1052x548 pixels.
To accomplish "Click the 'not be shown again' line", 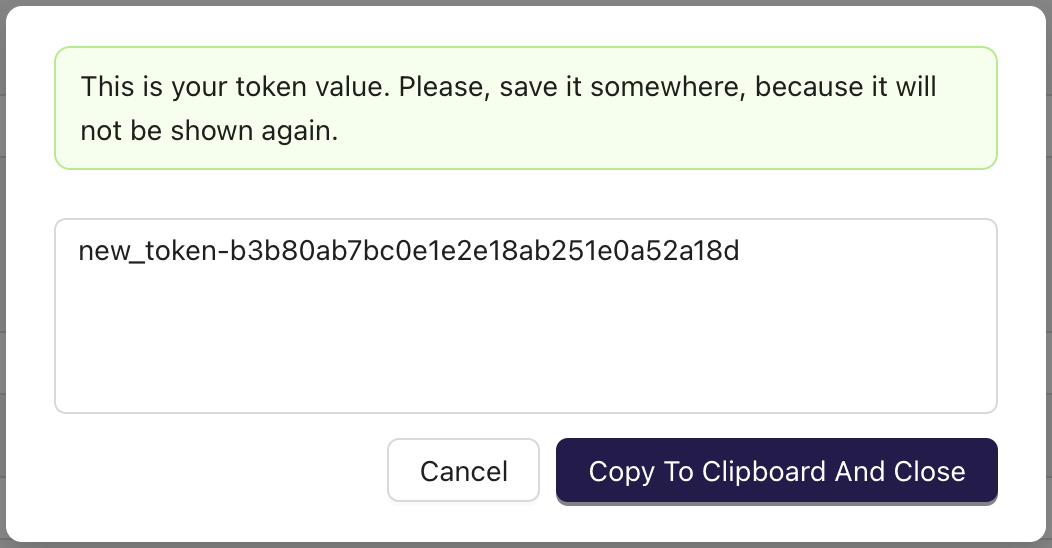I will click(x=209, y=131).
